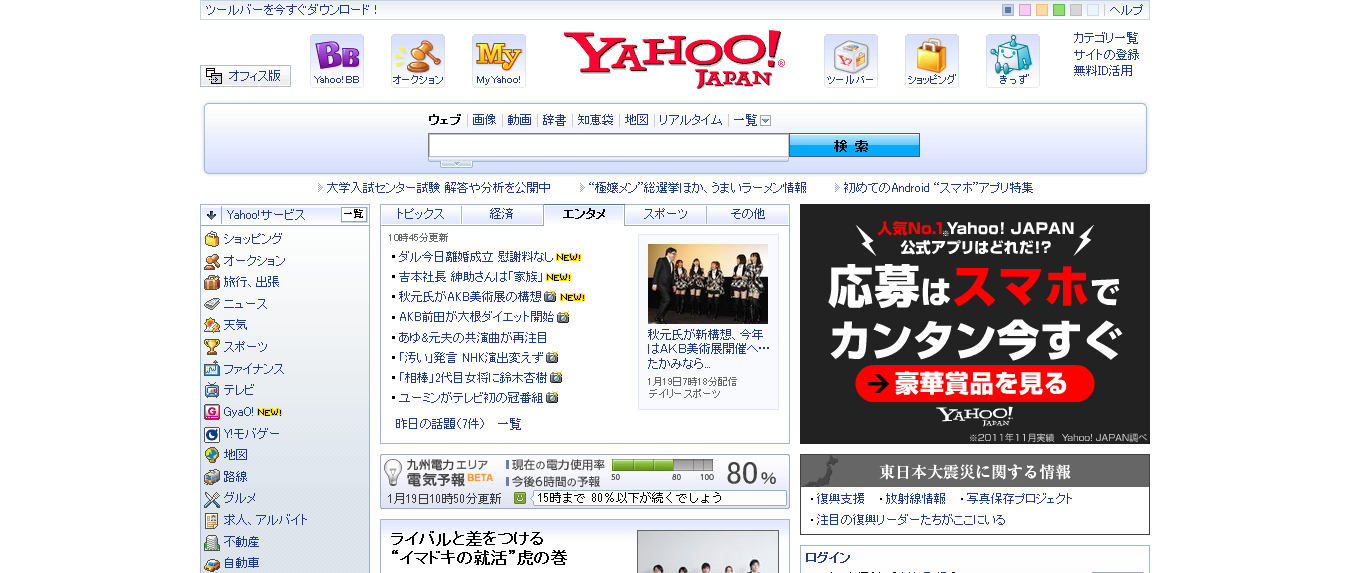Viewport: 1349px width, 573px height.
Task: Click the 豪華賞品を見る ad button
Action: tap(975, 384)
